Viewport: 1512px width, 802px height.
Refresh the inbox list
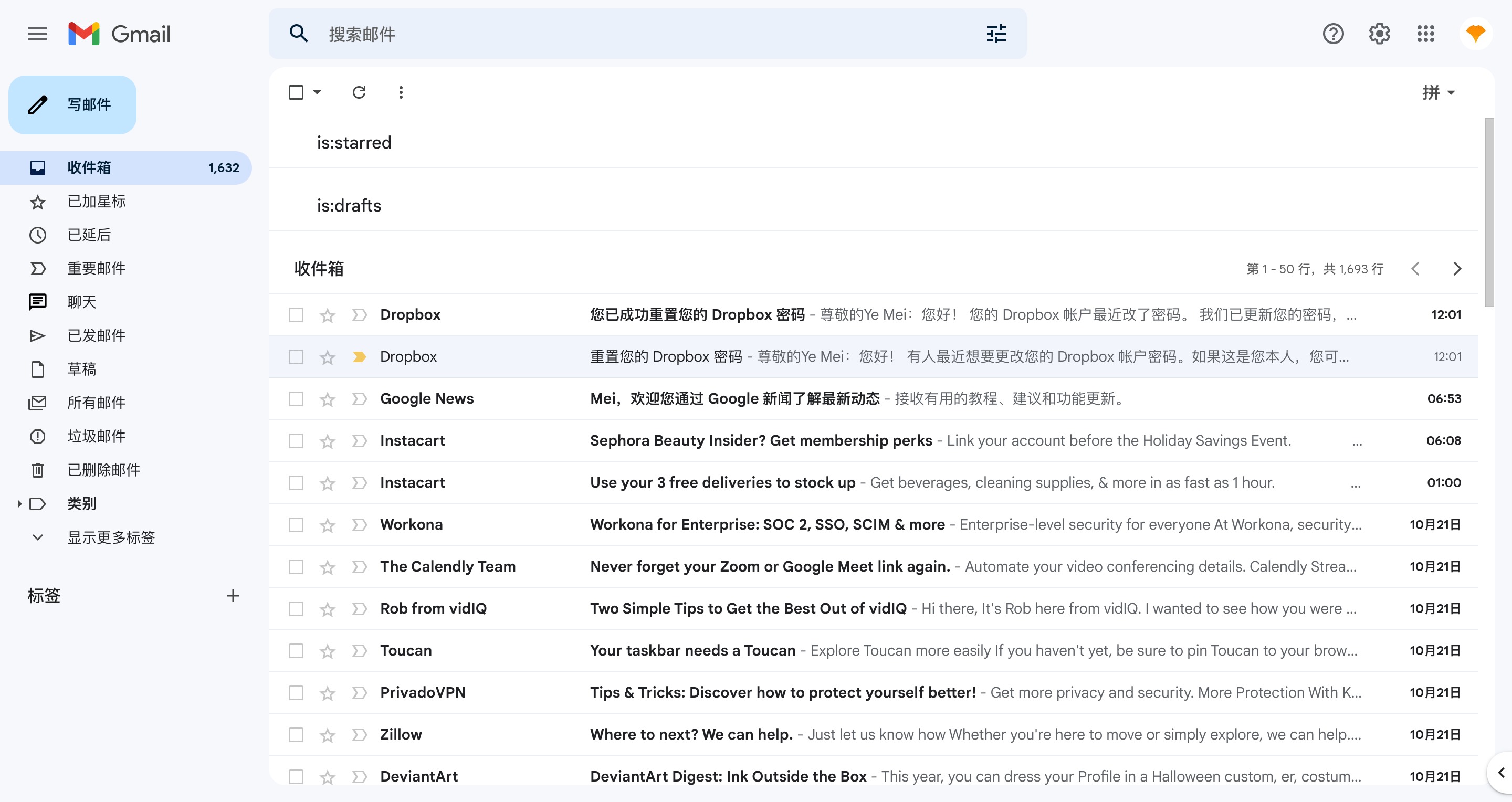pos(359,92)
